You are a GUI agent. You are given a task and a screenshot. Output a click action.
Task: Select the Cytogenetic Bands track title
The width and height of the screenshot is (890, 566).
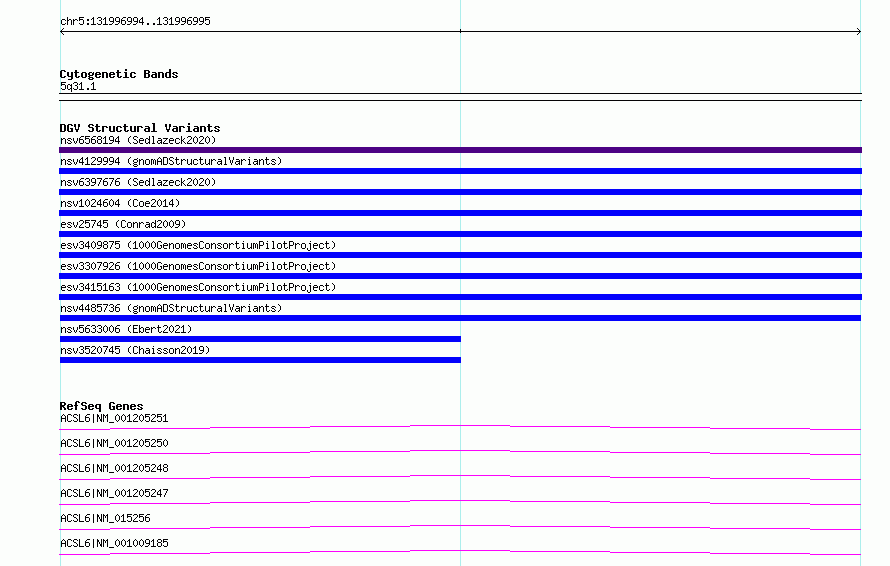(x=119, y=74)
